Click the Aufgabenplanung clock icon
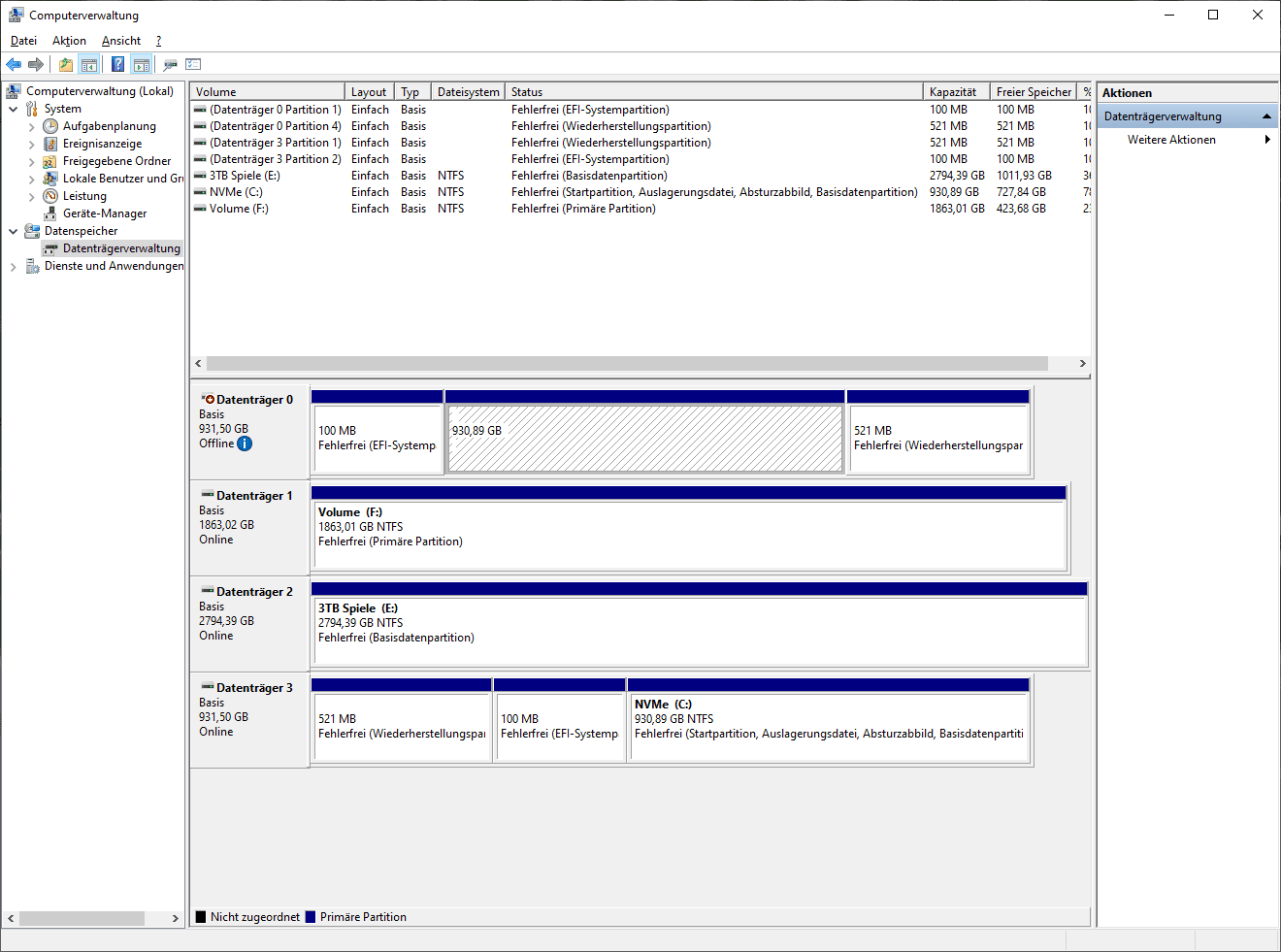This screenshot has height=952, width=1281. (x=50, y=126)
